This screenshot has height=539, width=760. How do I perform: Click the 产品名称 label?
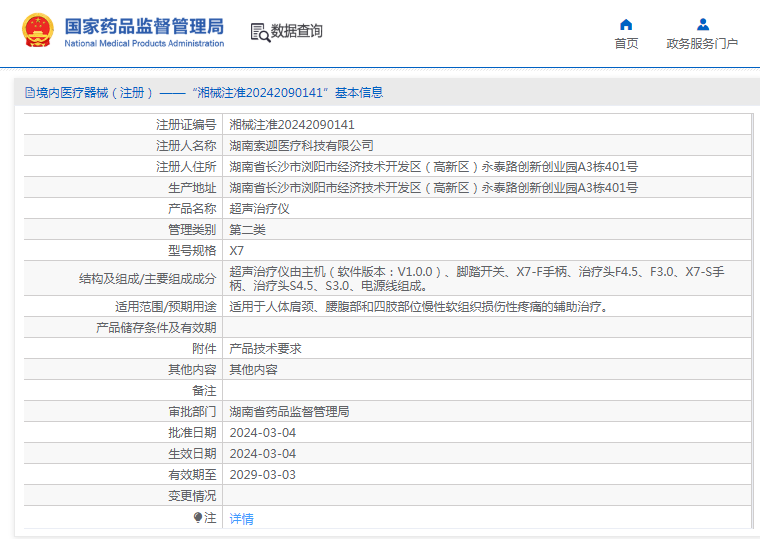point(192,209)
